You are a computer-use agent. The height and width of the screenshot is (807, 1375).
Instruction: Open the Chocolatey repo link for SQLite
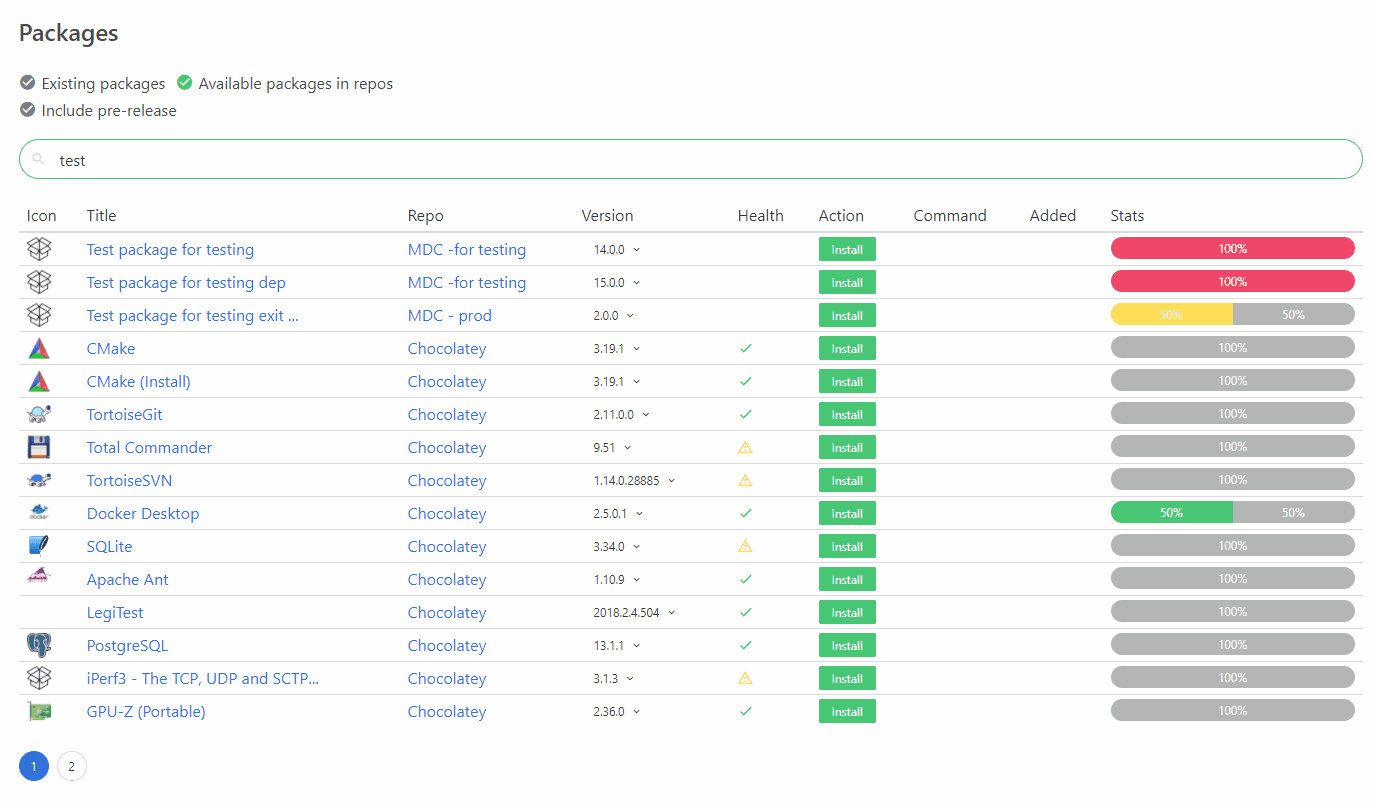[447, 546]
